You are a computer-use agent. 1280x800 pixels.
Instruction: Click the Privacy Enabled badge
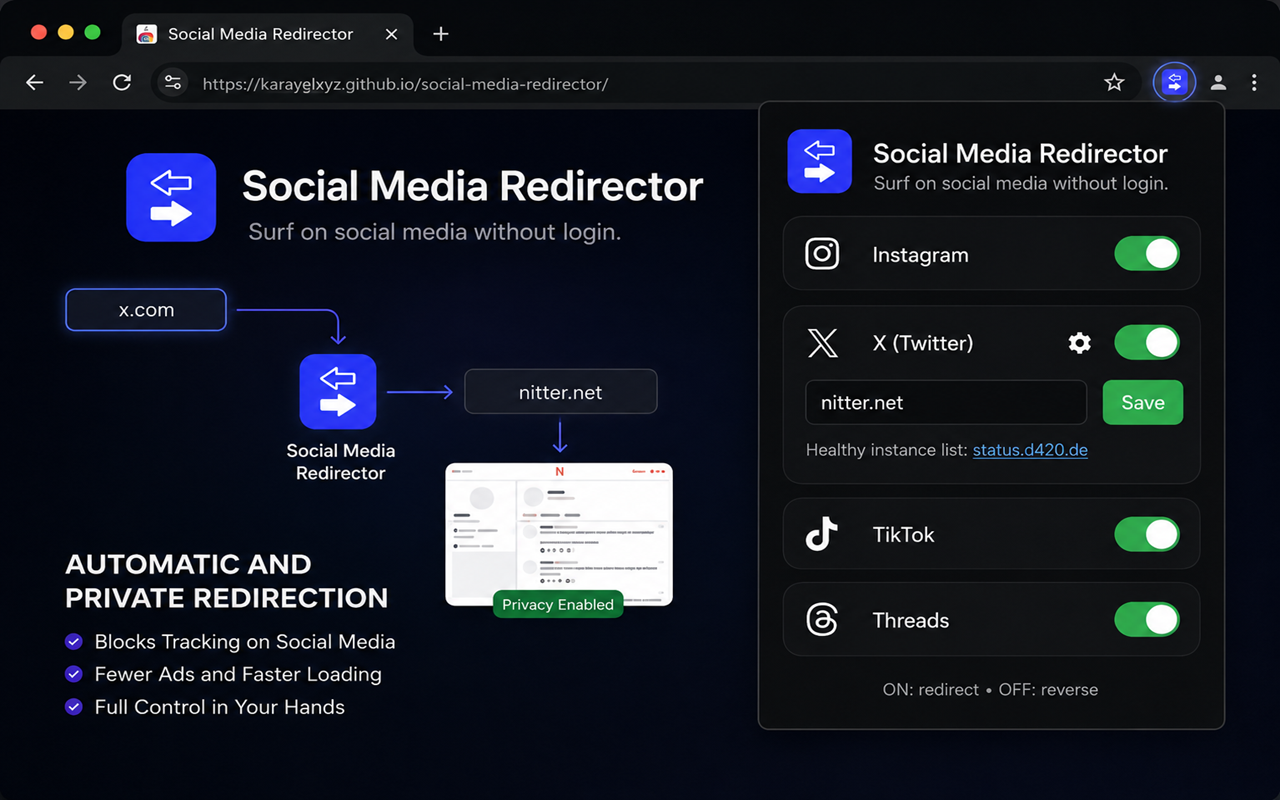[x=558, y=605]
